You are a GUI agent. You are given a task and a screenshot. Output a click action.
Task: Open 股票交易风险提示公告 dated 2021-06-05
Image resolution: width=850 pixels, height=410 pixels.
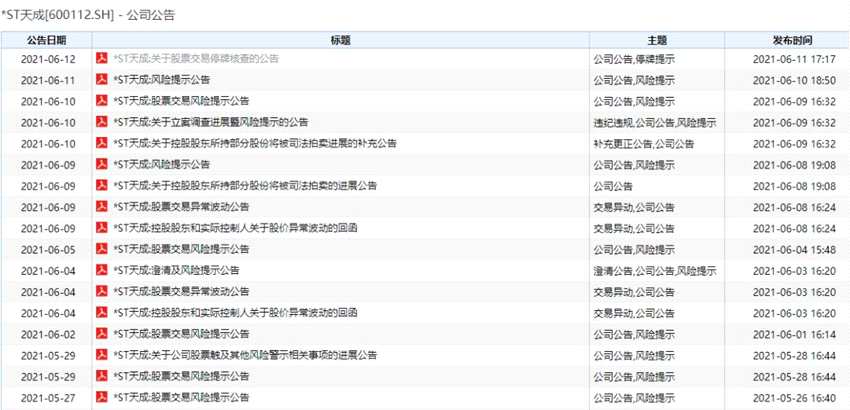pyautogui.click(x=181, y=249)
